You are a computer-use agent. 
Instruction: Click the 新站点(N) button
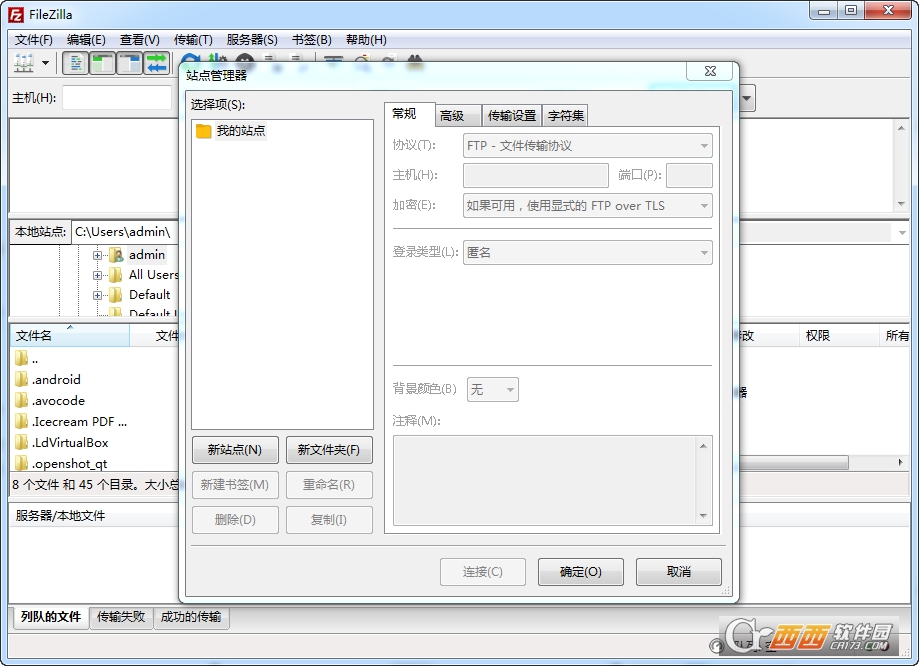tap(235, 450)
